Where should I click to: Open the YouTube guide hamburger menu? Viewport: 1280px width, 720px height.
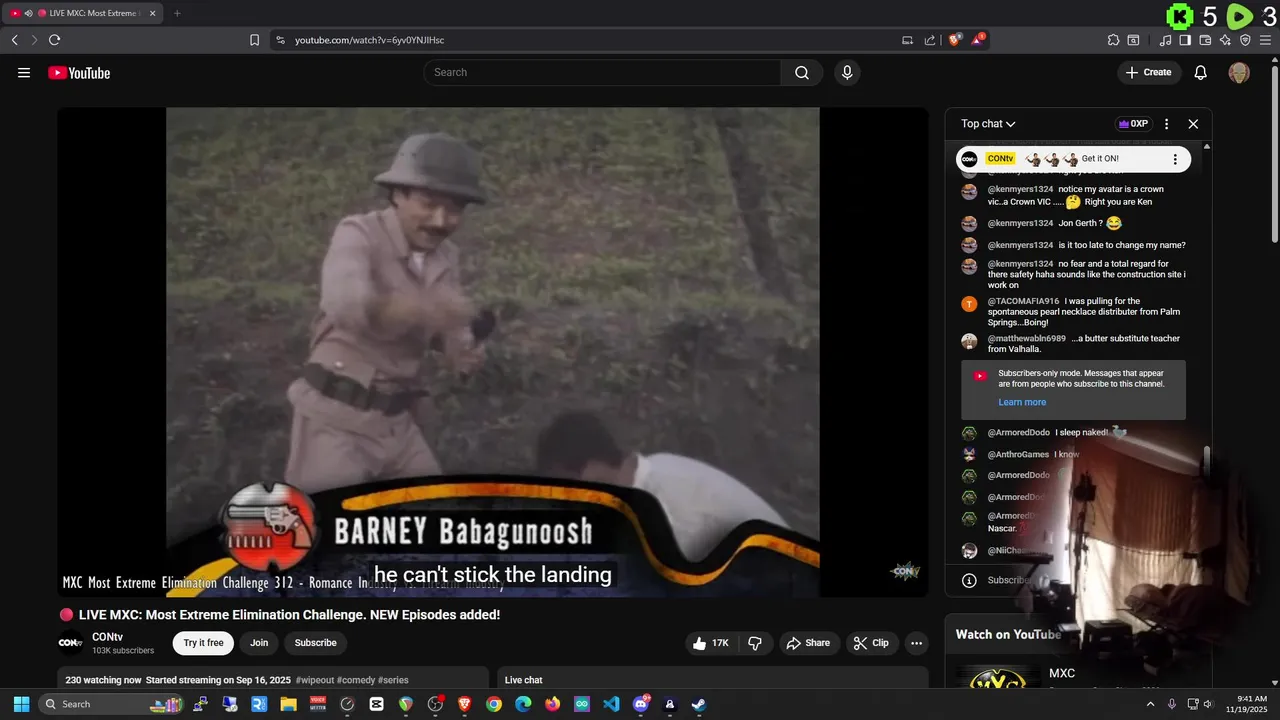24,73
